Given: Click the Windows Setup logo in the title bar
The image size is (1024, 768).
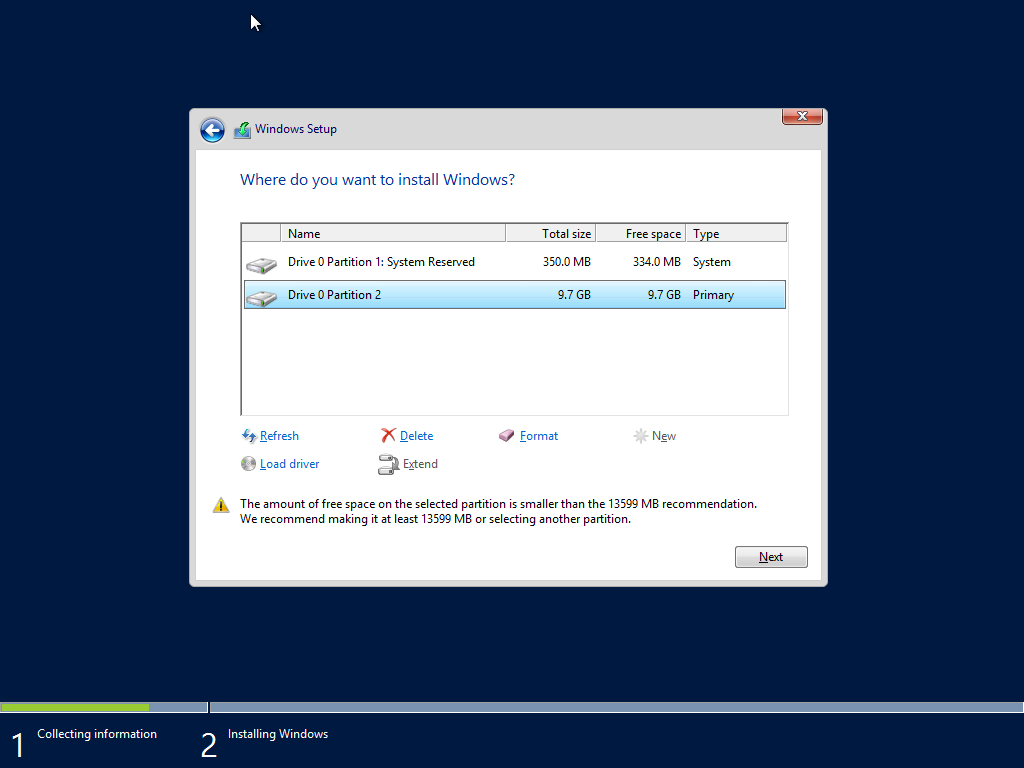Looking at the screenshot, I should click(243, 129).
